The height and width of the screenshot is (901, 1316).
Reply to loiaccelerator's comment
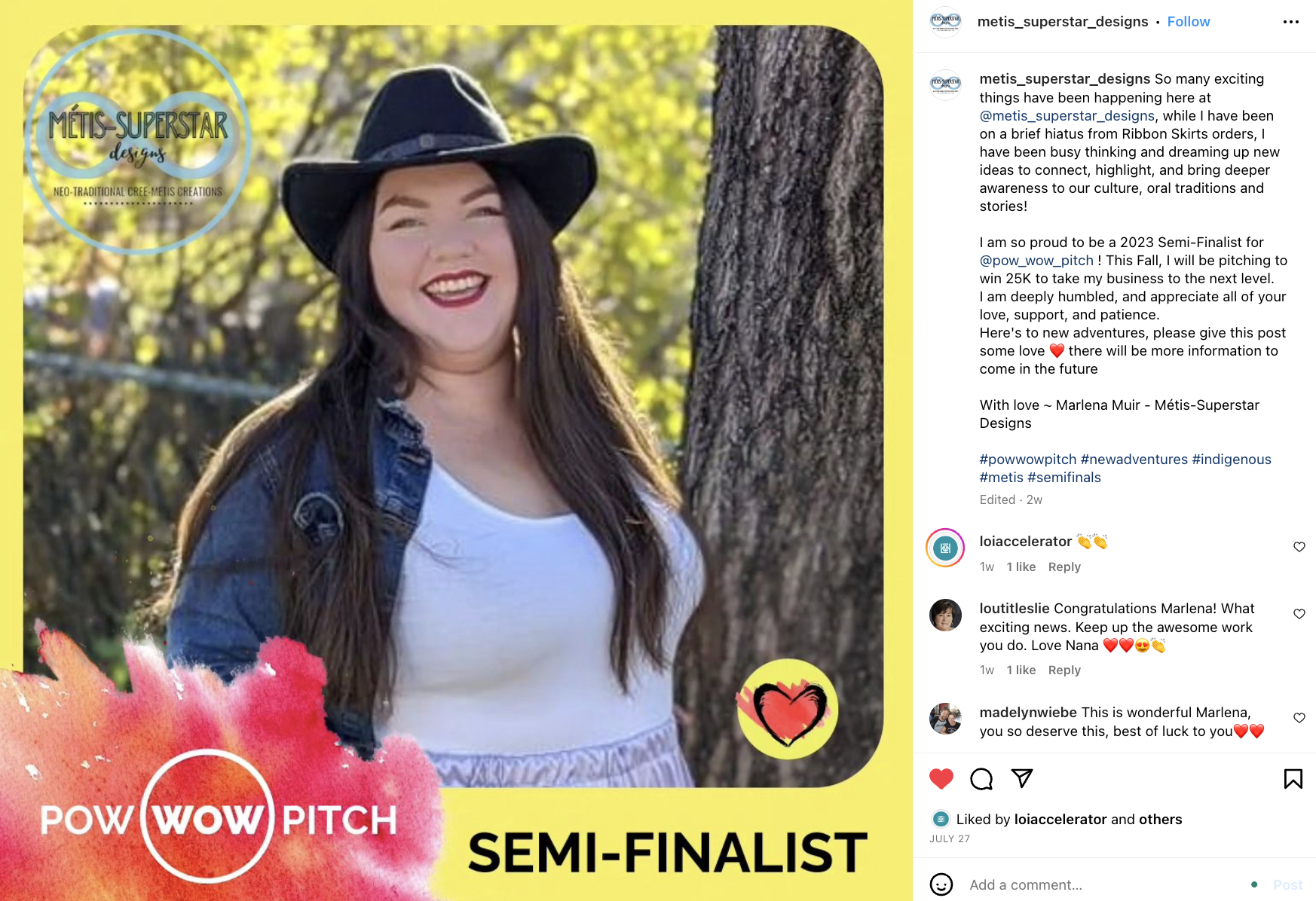[x=1064, y=567]
